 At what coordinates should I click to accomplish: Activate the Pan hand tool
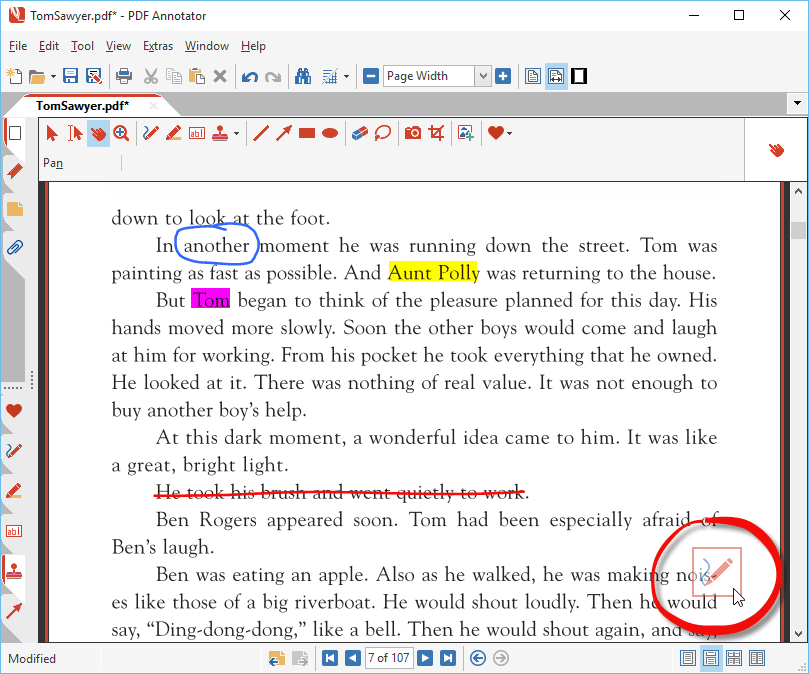98,134
